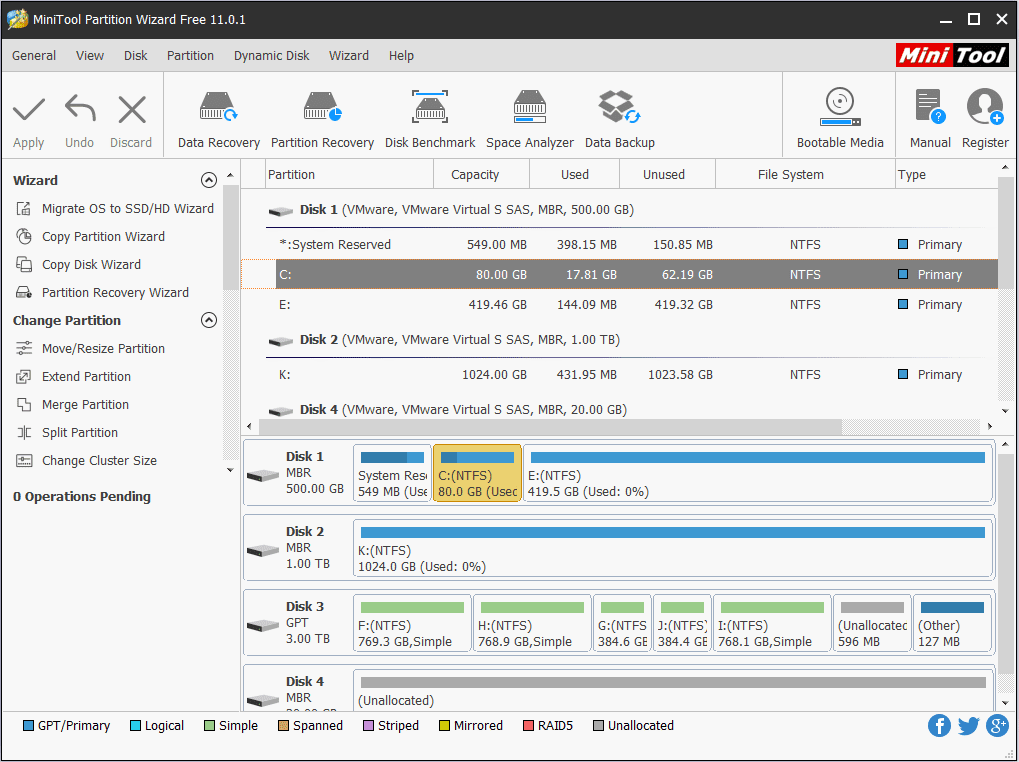This screenshot has height=762, width=1019.
Task: Select System Reserved block in disk map
Action: [392, 473]
